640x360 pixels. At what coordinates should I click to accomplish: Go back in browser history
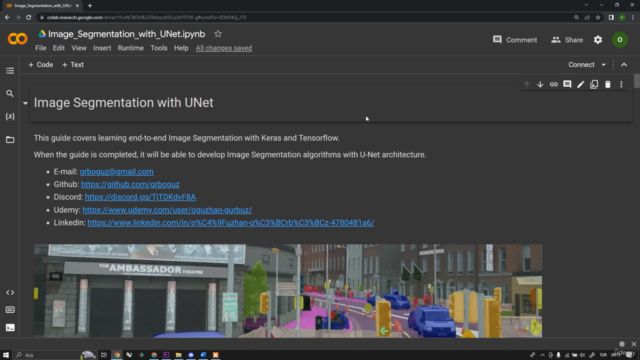pos(7,18)
